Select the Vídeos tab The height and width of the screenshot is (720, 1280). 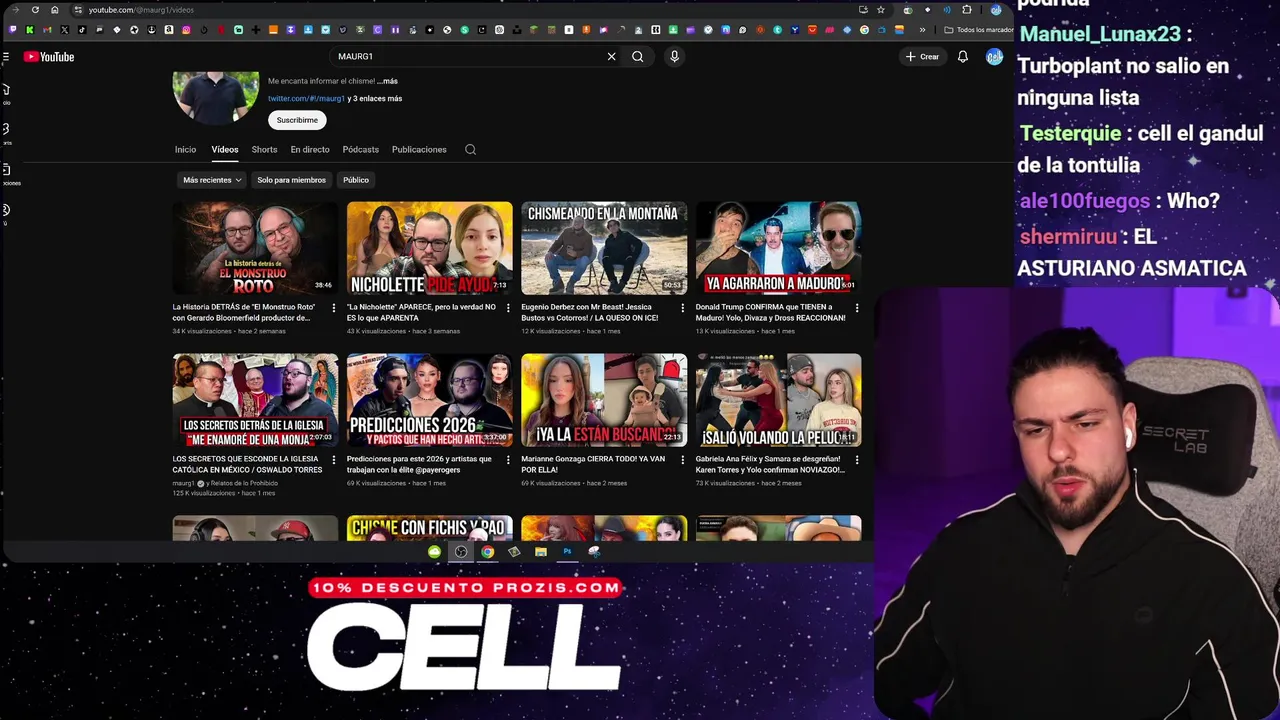225,150
